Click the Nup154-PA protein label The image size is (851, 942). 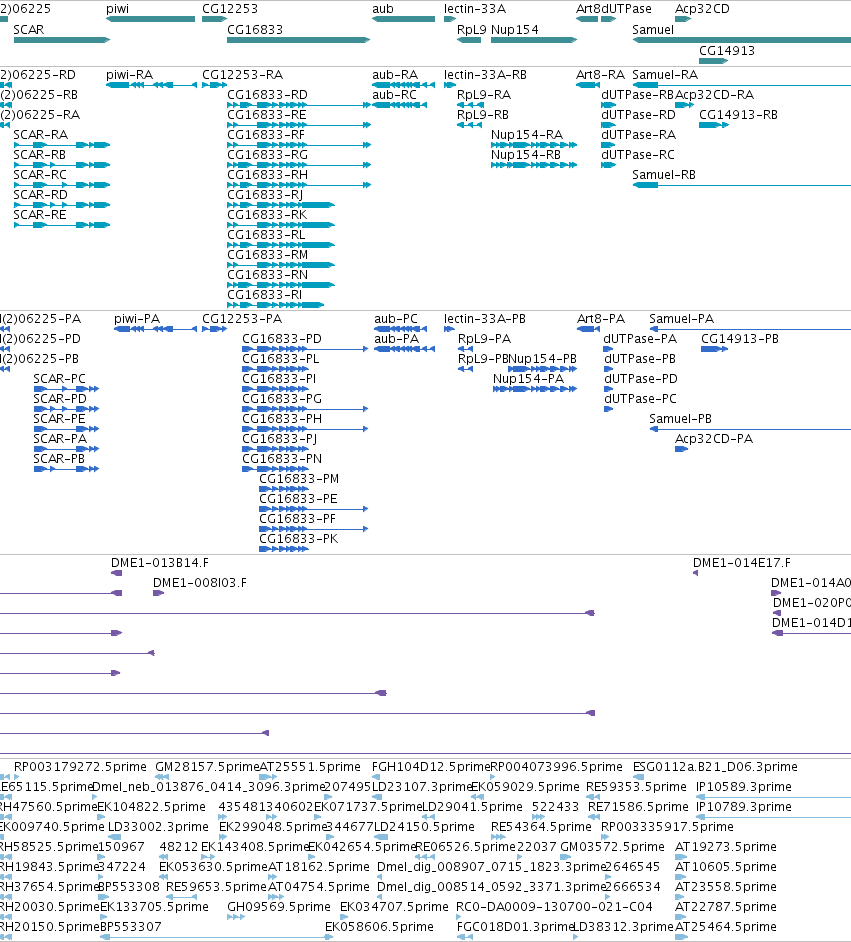click(528, 378)
